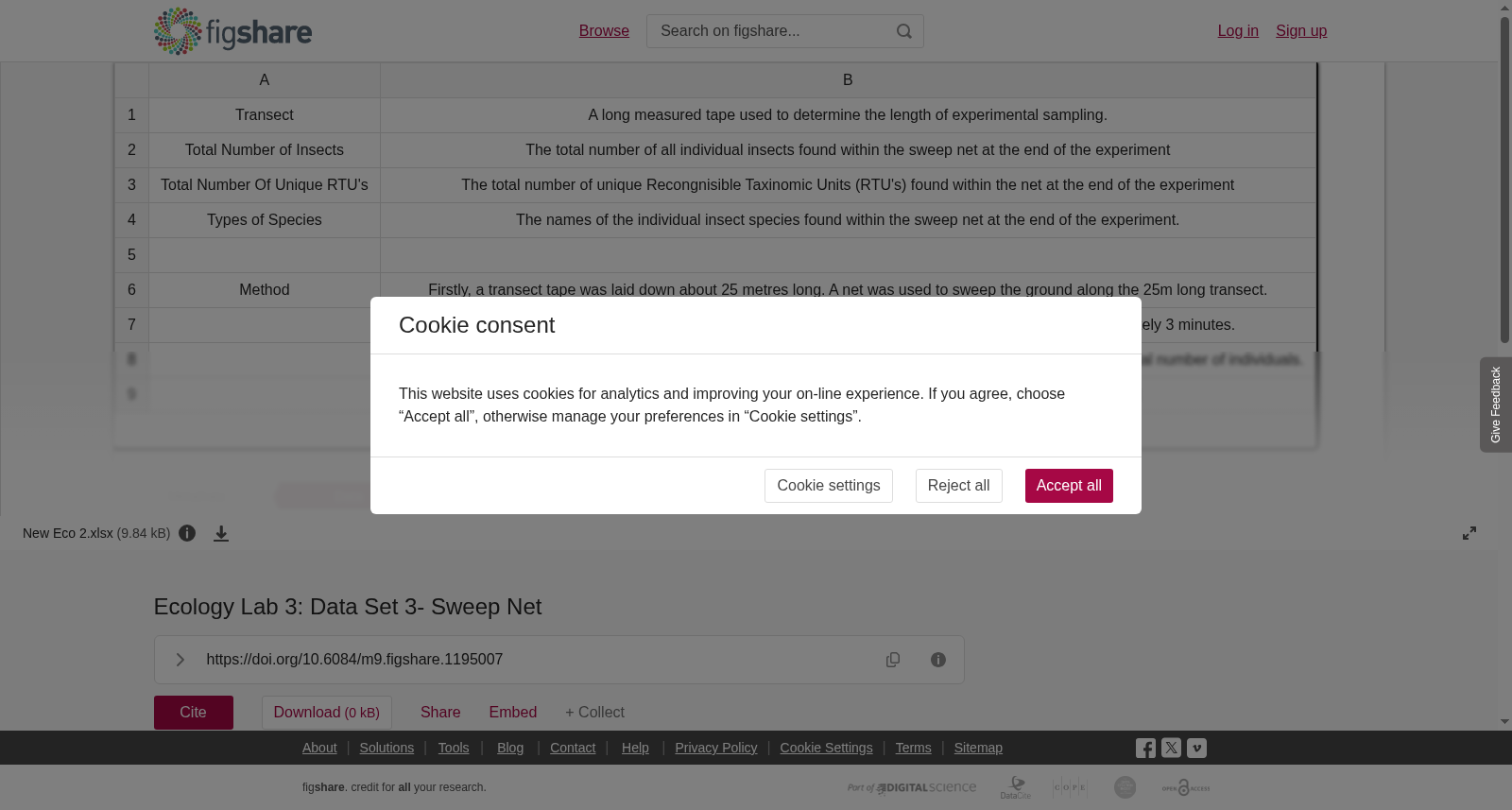Open Solutions footer link
Viewport: 1512px width, 810px height.
387,748
